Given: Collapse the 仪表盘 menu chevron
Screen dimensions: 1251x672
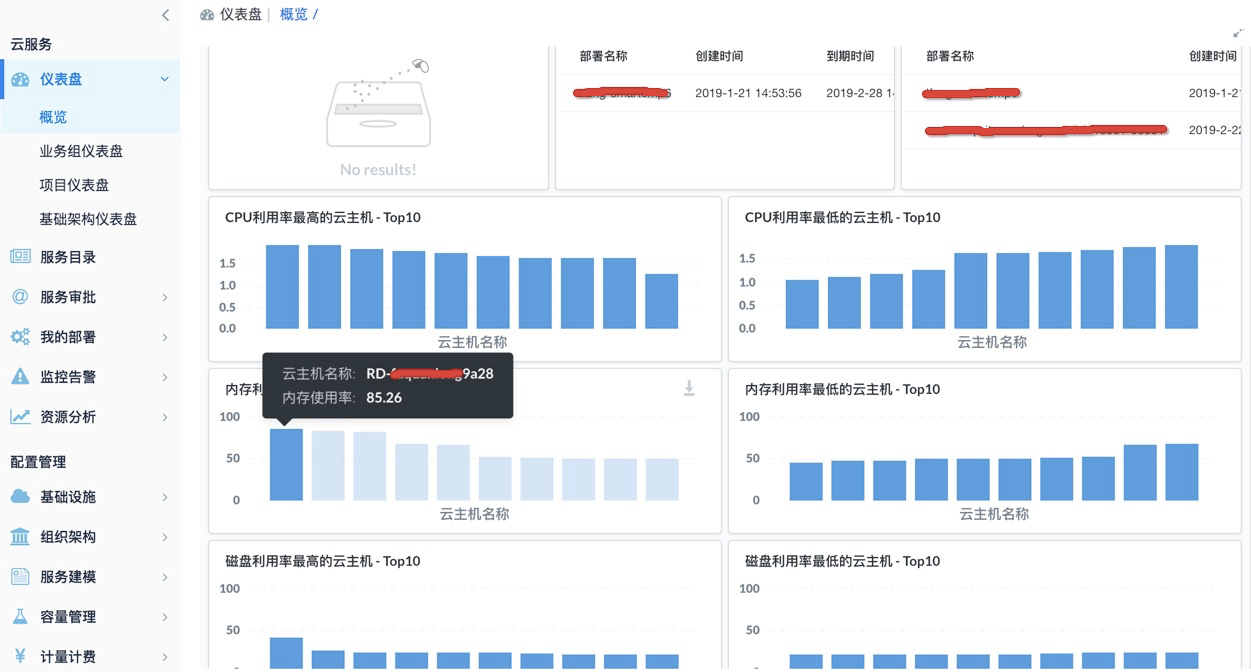Looking at the screenshot, I should (x=165, y=79).
